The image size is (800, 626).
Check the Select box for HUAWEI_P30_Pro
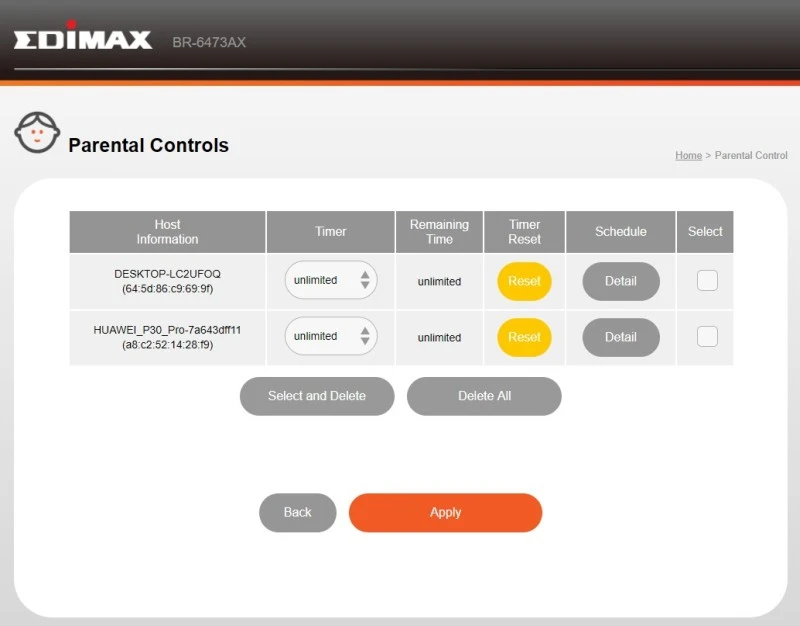pyautogui.click(x=706, y=337)
